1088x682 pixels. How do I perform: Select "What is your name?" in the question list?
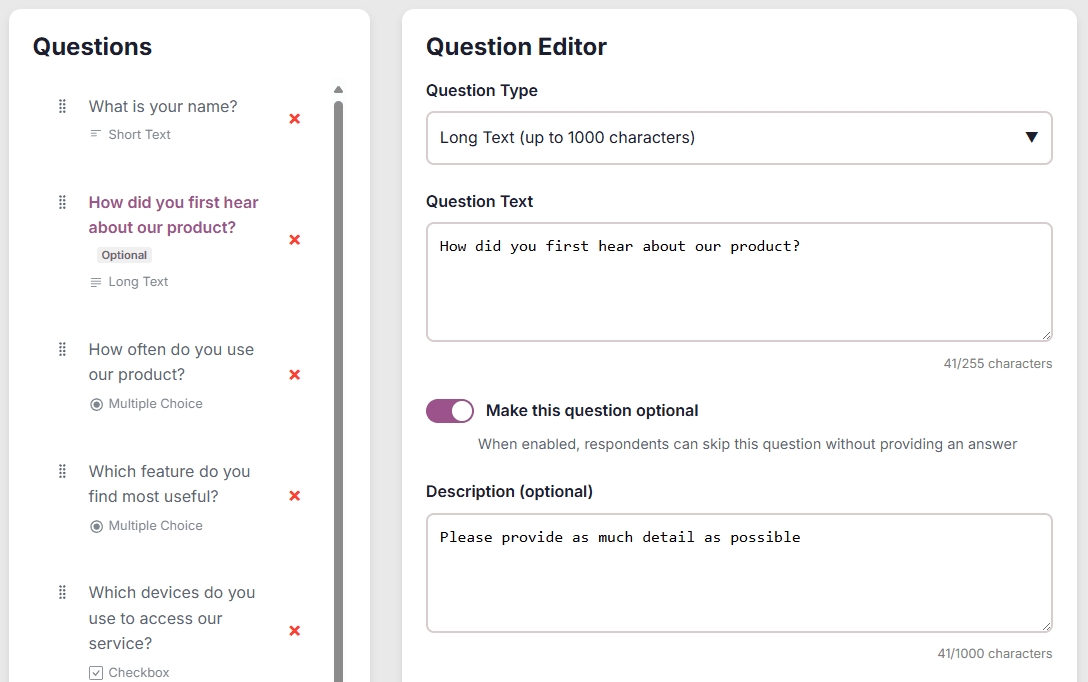tap(163, 106)
